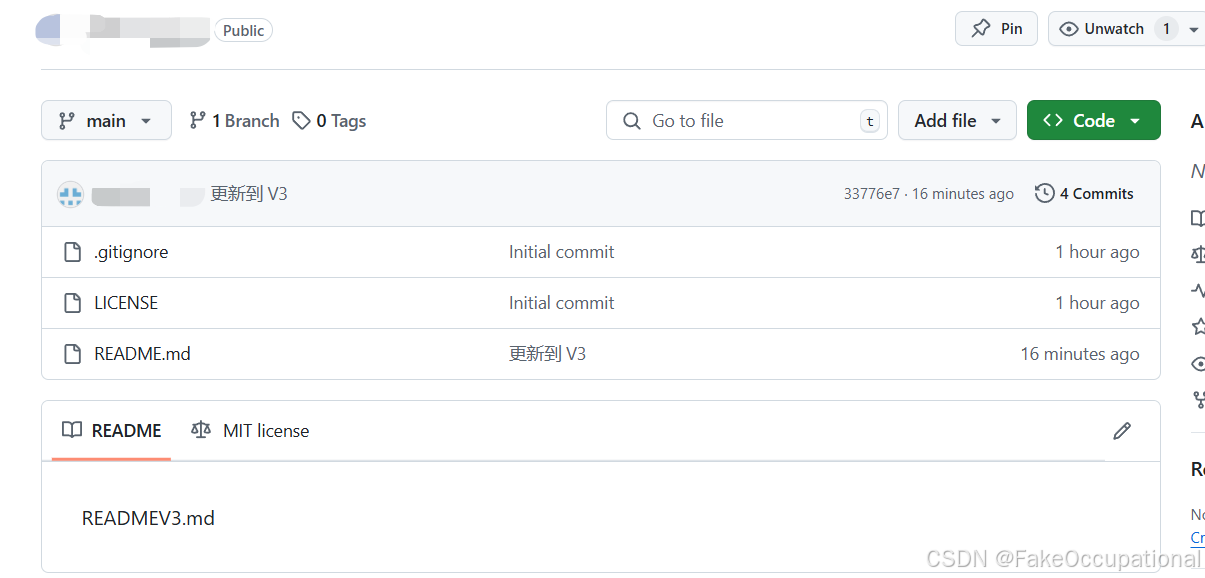1205x578 pixels.
Task: Click the watcher count badge 1
Action: [x=1166, y=29]
